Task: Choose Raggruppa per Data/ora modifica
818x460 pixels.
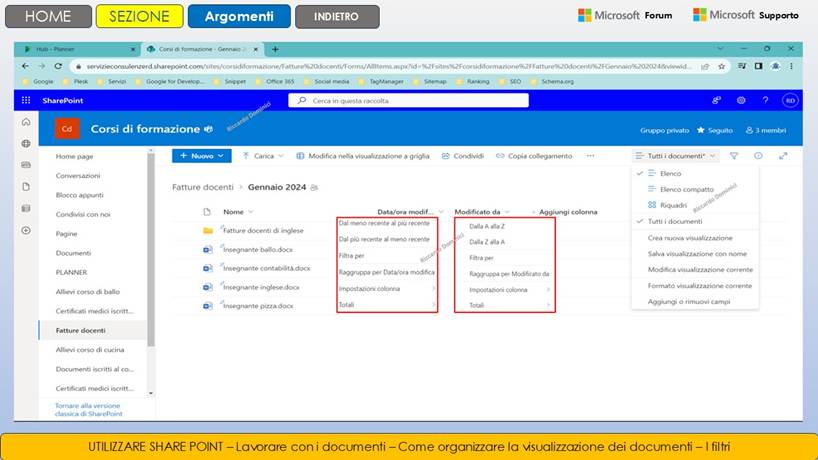Action: [x=387, y=272]
